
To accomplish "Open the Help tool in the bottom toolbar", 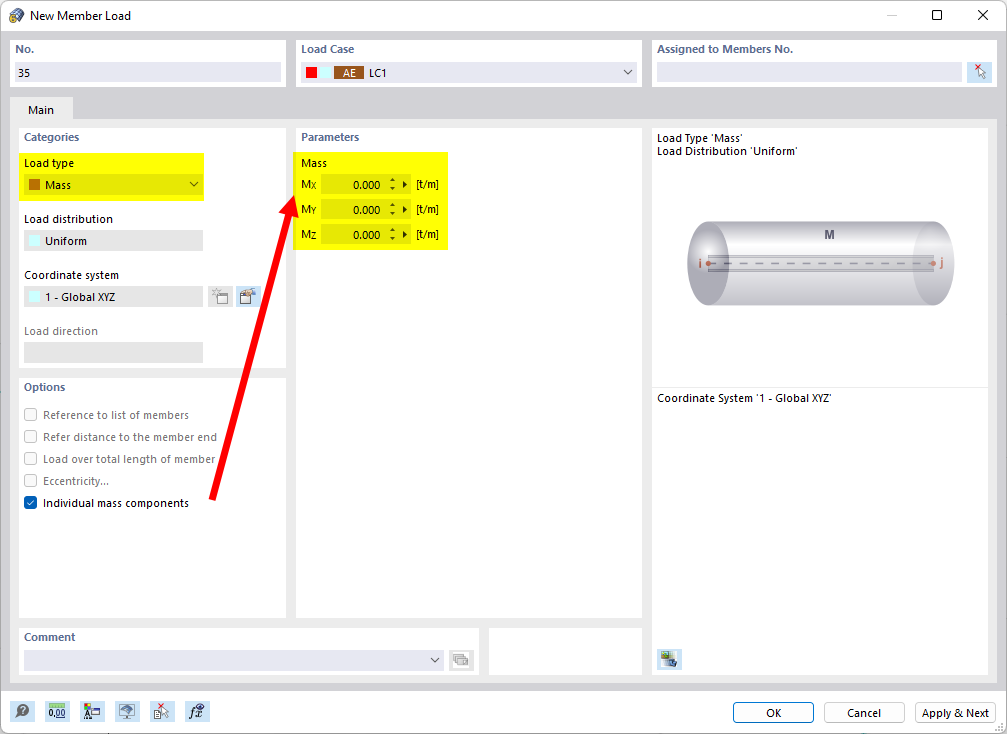I will [x=22, y=711].
